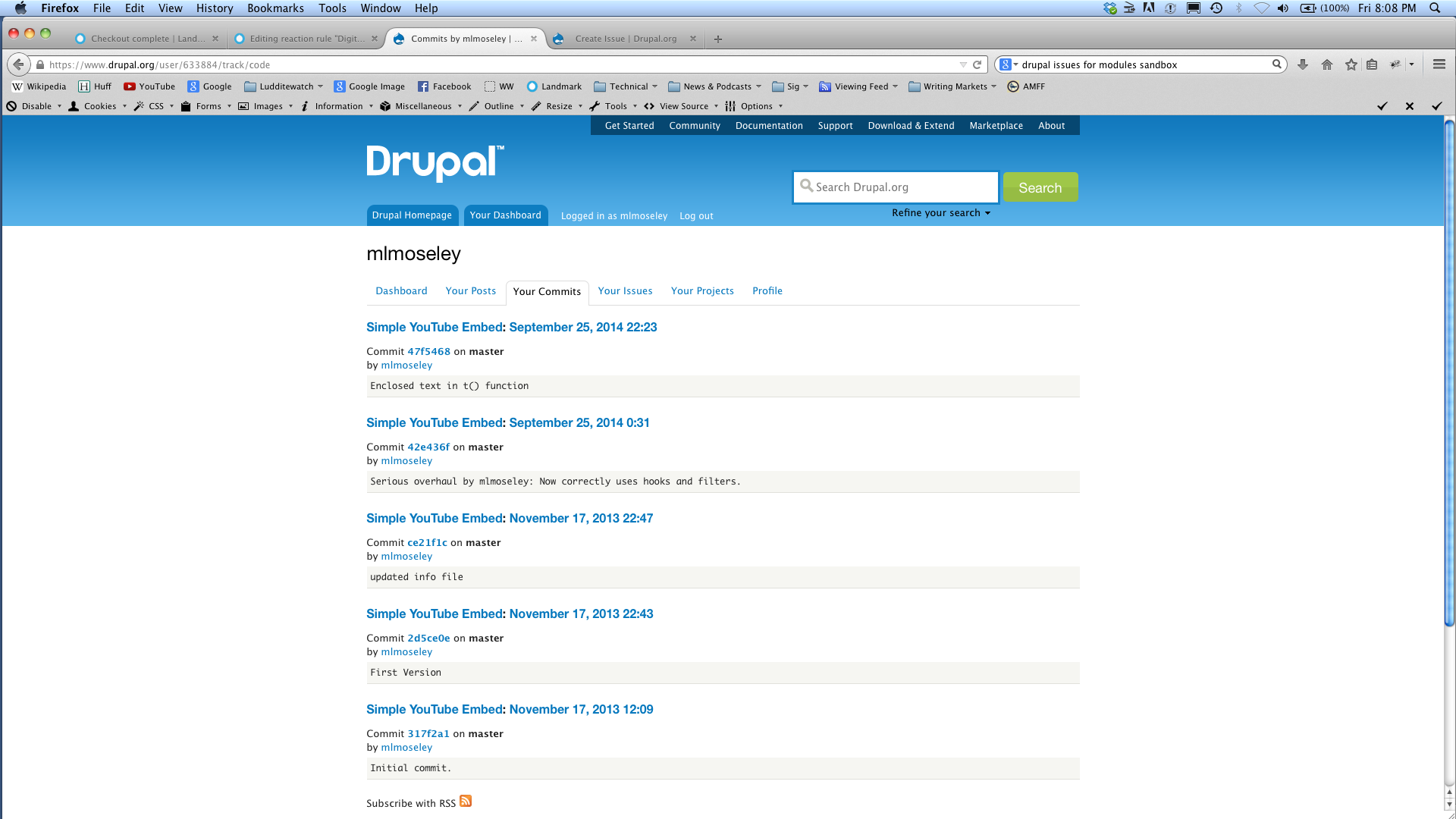Close the Checkout complete tab
The image size is (1456, 819).
(x=215, y=39)
